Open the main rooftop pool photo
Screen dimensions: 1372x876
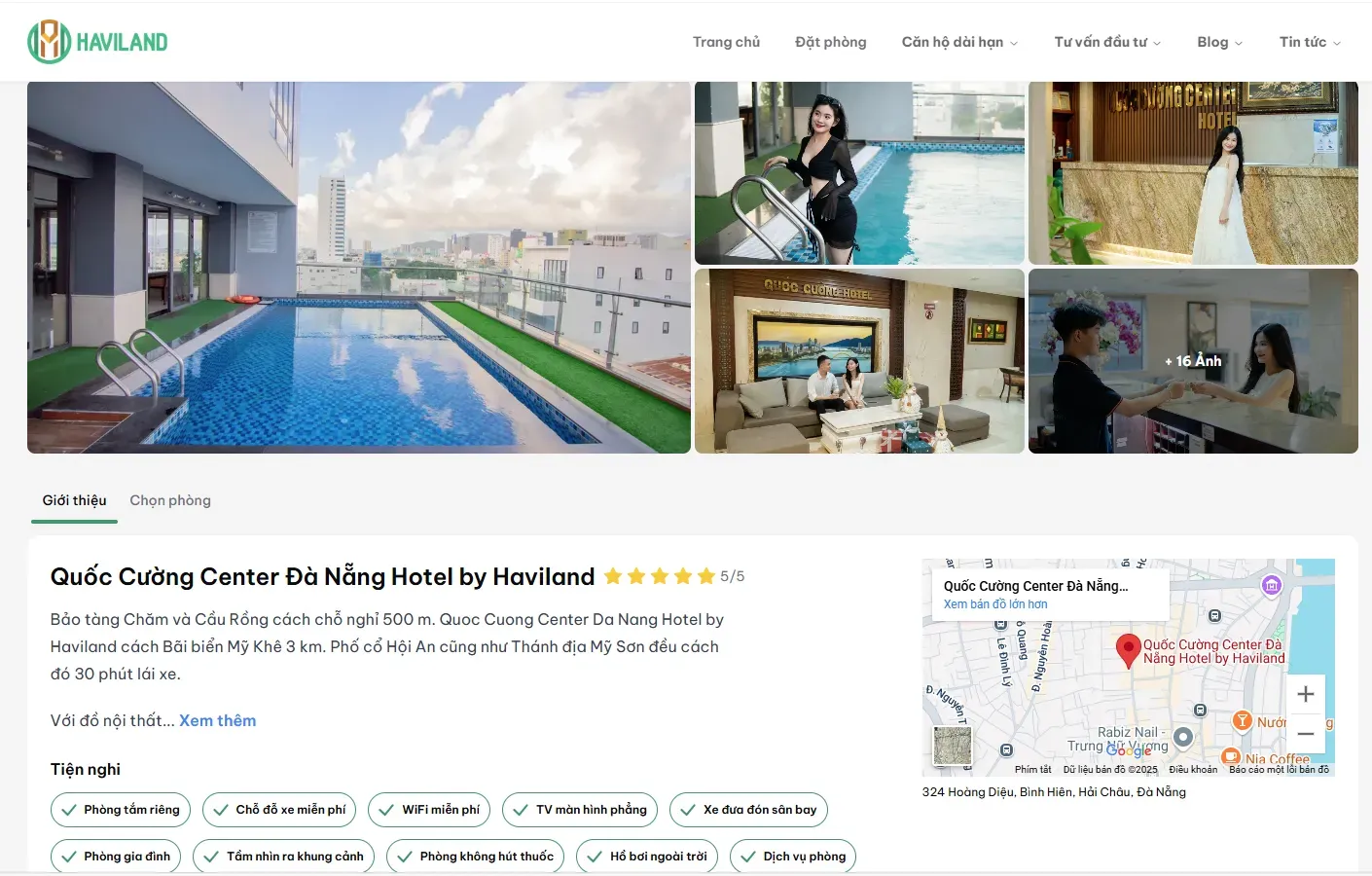[359, 268]
